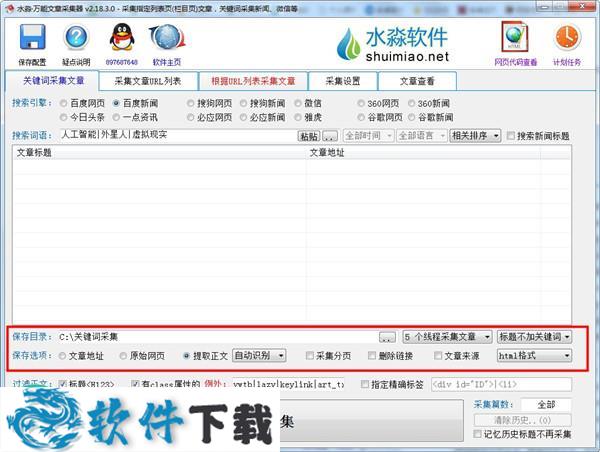Enable the 搜索新闻标题 checkbox
This screenshot has height=452, width=600.
click(512, 136)
